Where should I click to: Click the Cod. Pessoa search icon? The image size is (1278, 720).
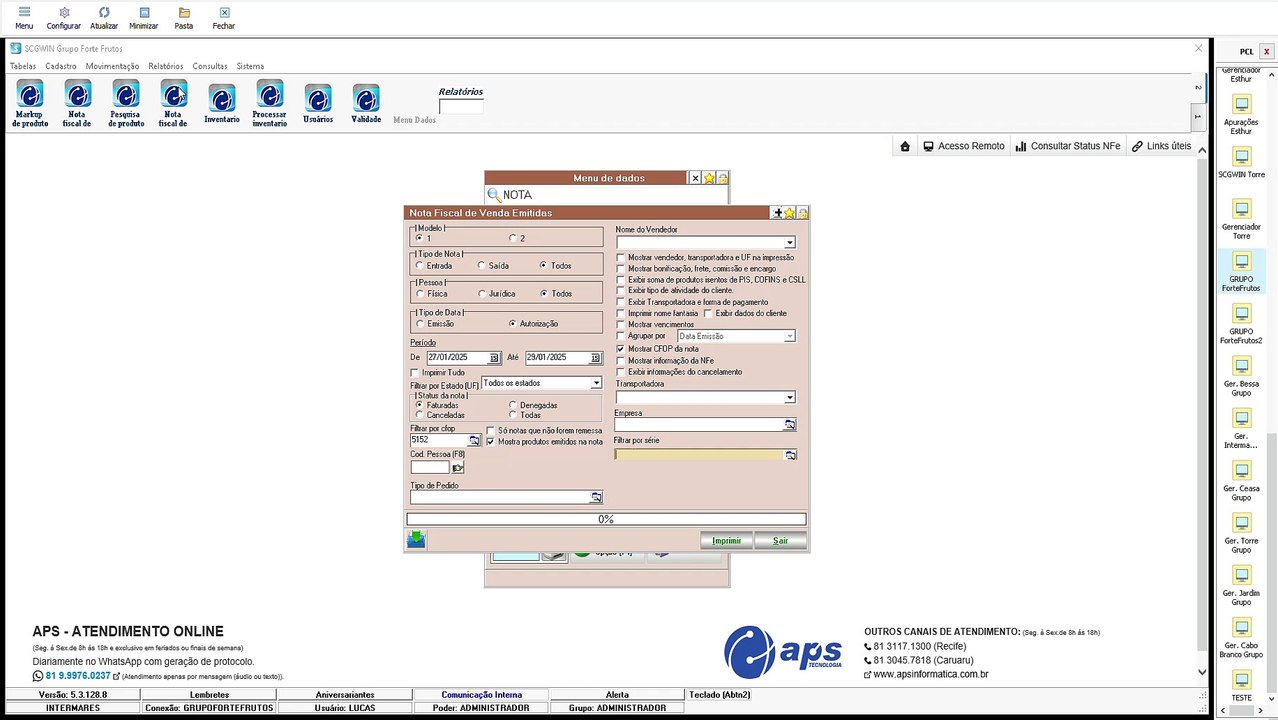point(458,467)
